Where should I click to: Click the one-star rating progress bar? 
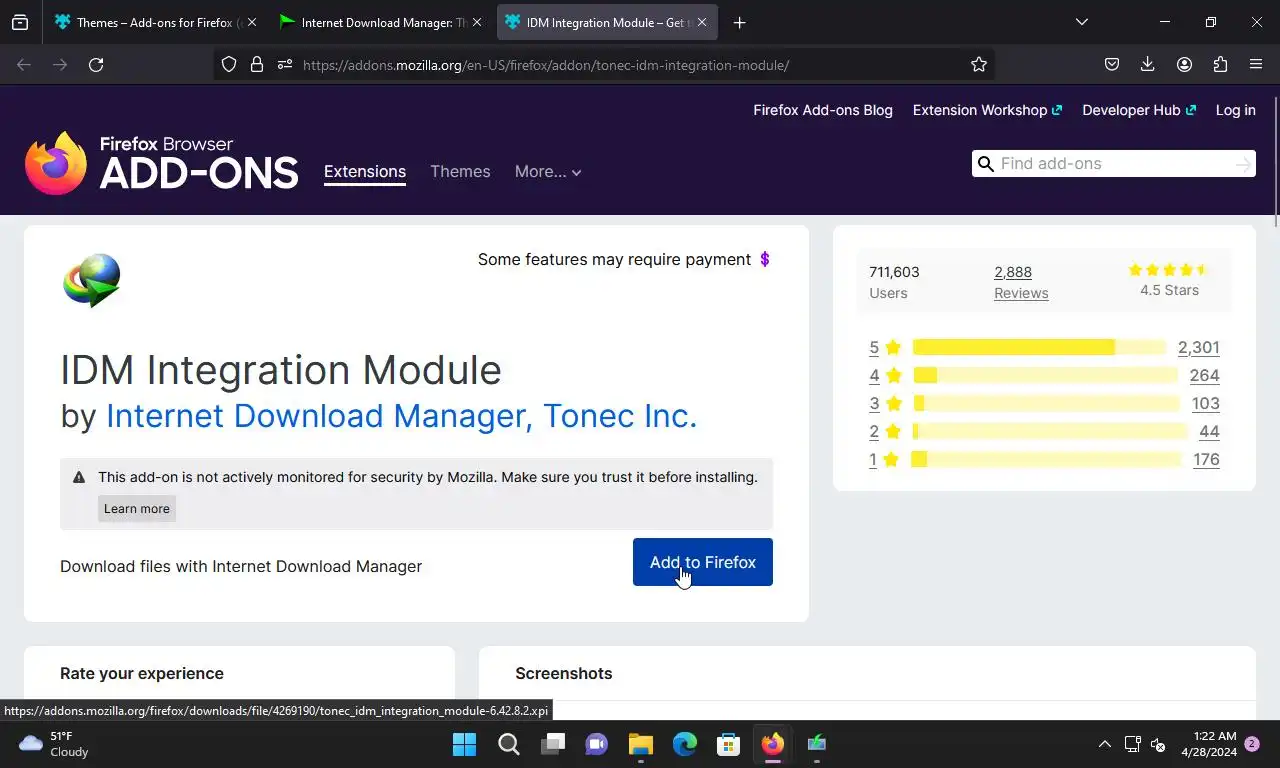point(1046,459)
